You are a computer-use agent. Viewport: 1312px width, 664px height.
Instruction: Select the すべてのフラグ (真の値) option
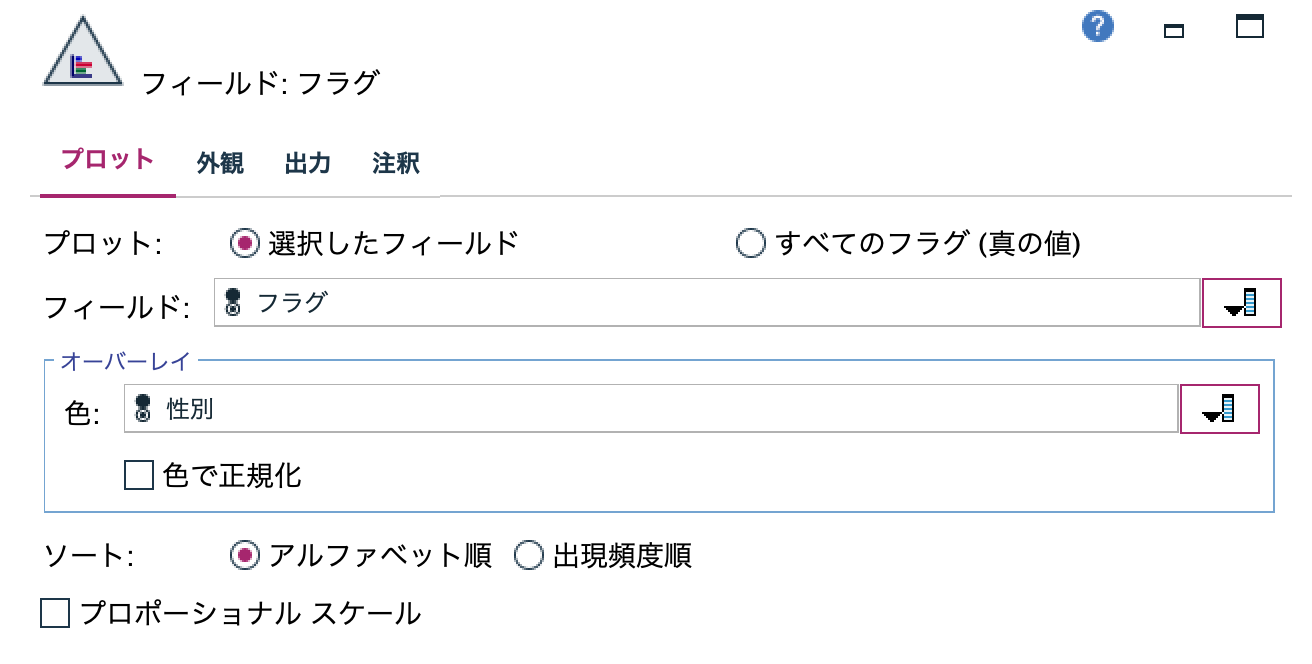click(x=750, y=243)
